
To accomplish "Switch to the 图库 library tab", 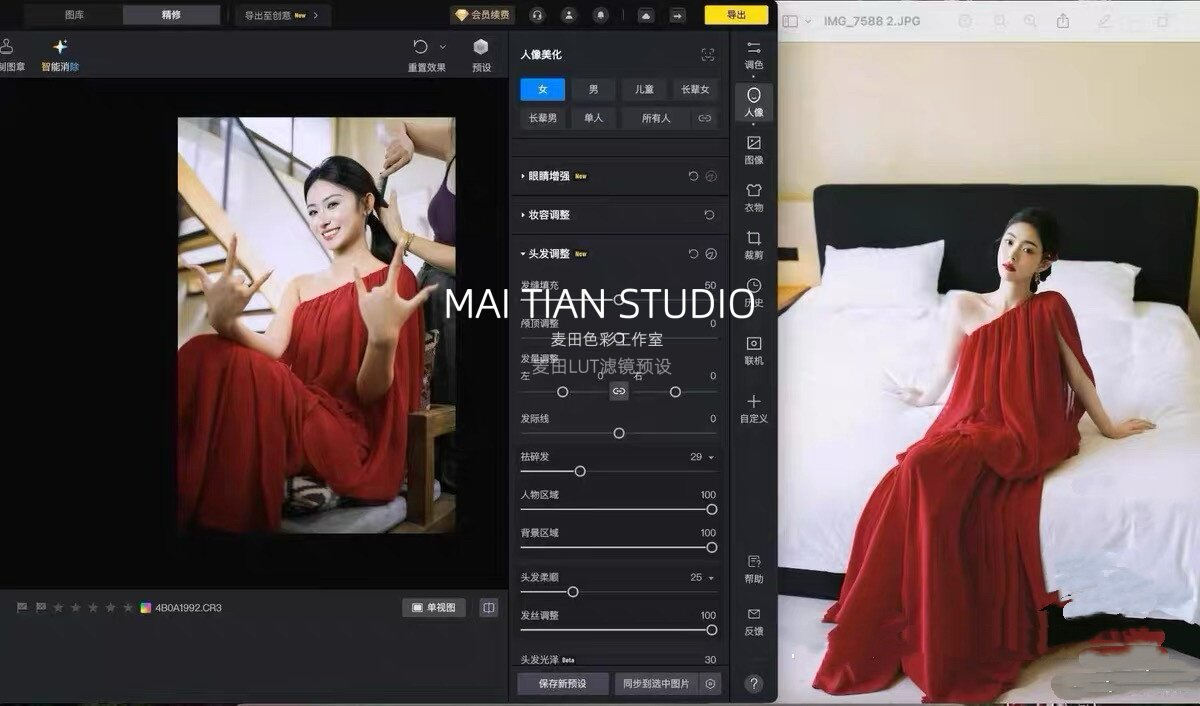I will [x=75, y=15].
